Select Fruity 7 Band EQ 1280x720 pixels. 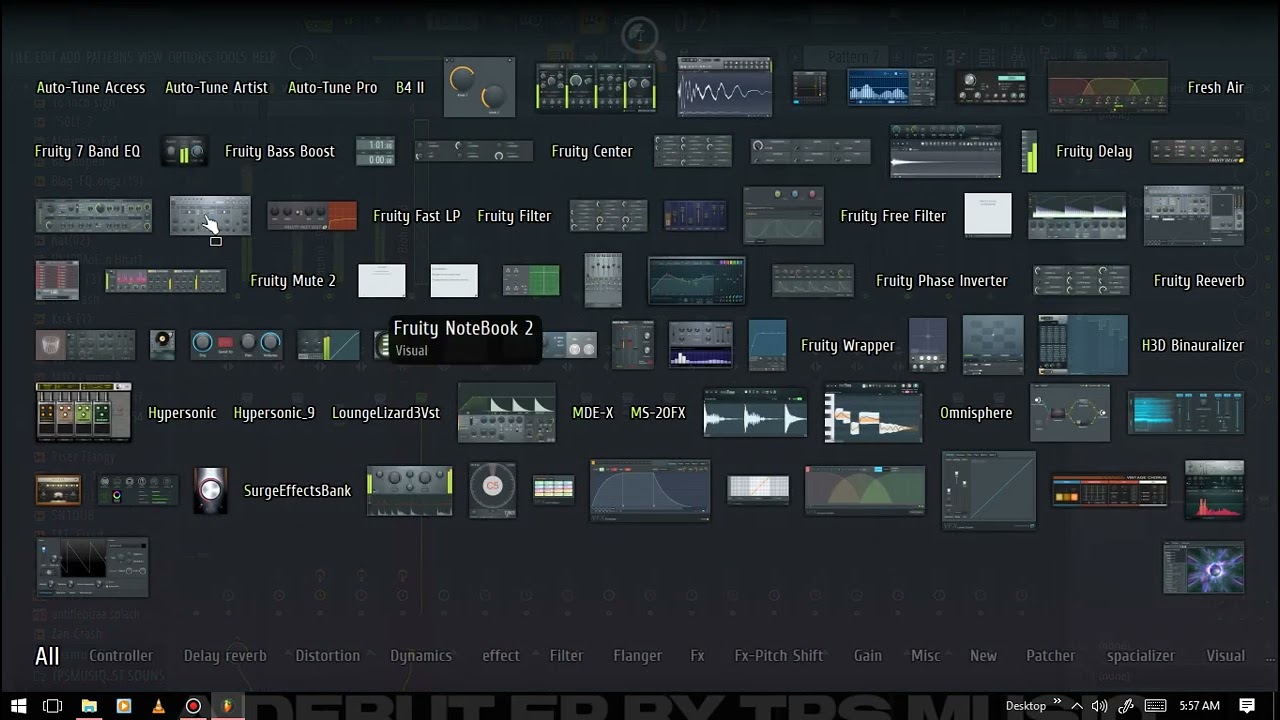click(88, 152)
